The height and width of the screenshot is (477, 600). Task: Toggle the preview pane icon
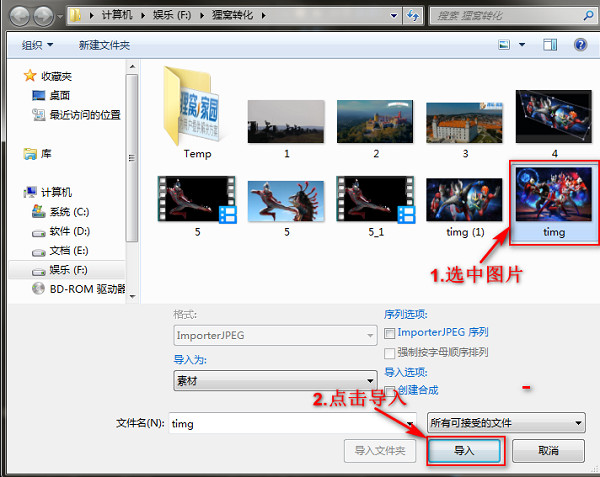pos(550,45)
